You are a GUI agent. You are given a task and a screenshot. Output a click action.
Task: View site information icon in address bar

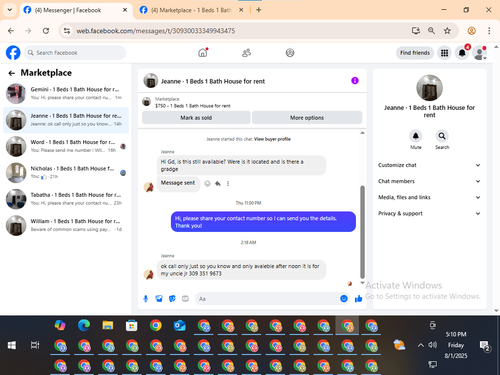[67, 31]
